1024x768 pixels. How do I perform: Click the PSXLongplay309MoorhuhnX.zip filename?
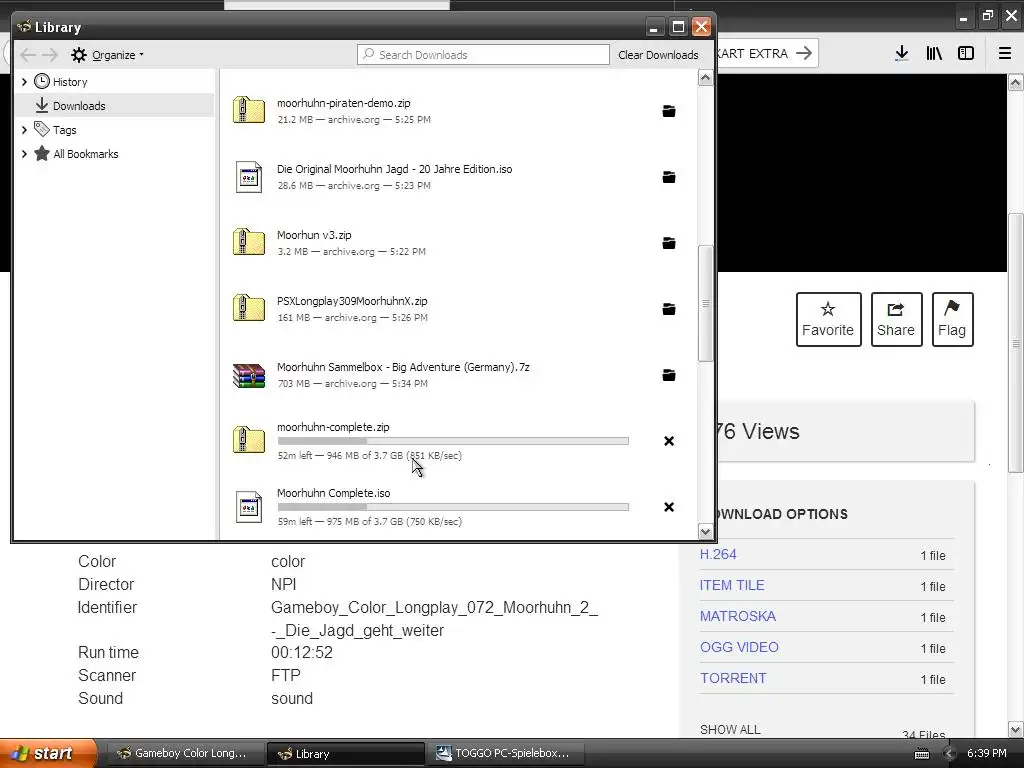(352, 301)
